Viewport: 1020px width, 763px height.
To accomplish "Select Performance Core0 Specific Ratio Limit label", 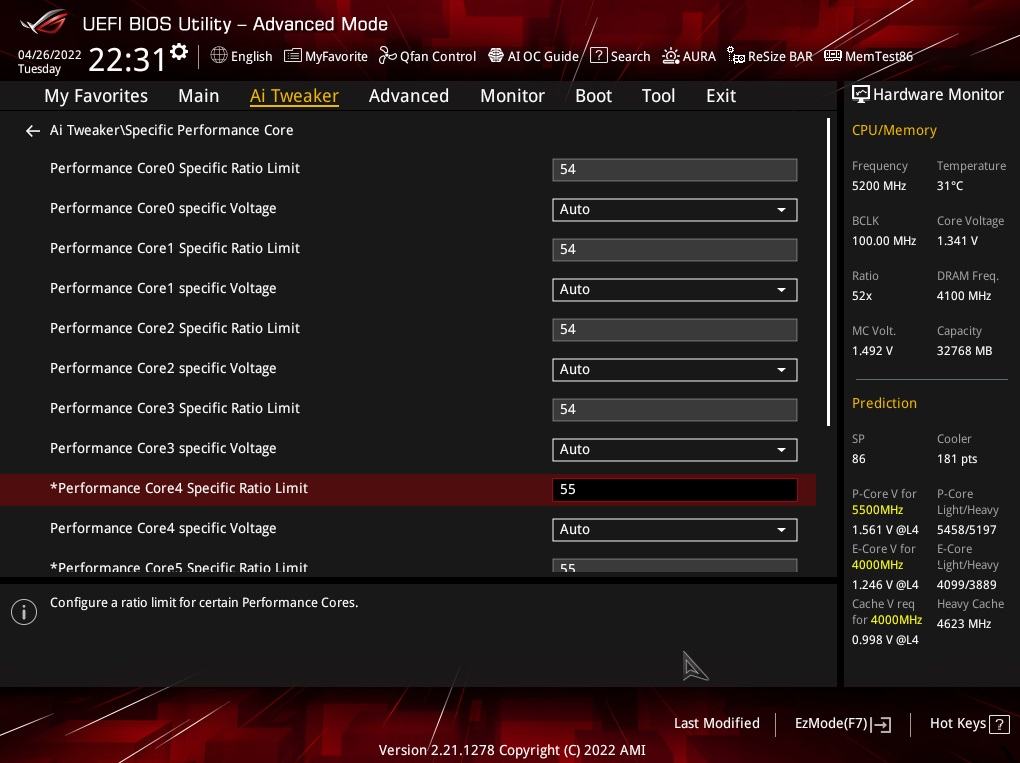I will click(175, 168).
